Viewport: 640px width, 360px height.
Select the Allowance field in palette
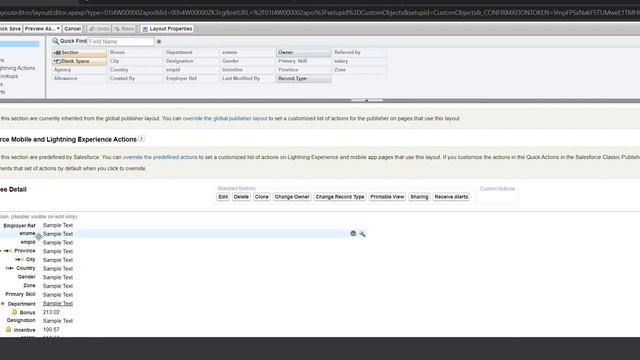click(x=79, y=78)
